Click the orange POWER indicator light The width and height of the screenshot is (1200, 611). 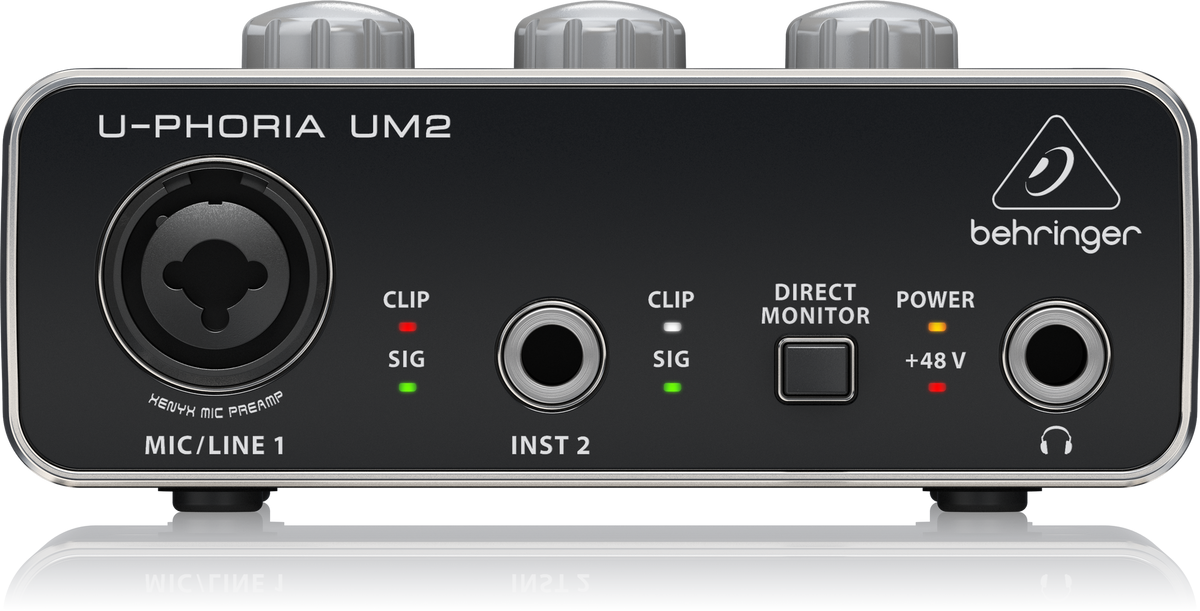coord(935,327)
